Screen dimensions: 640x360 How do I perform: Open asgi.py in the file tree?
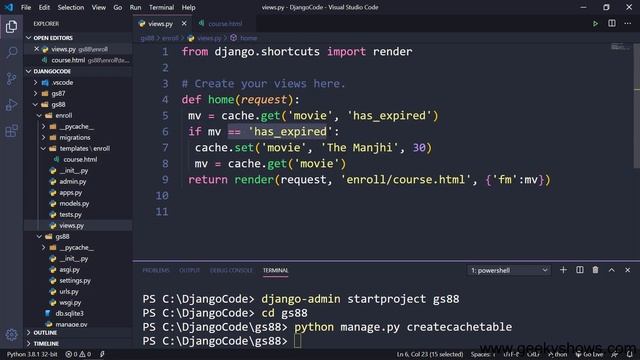(69, 270)
